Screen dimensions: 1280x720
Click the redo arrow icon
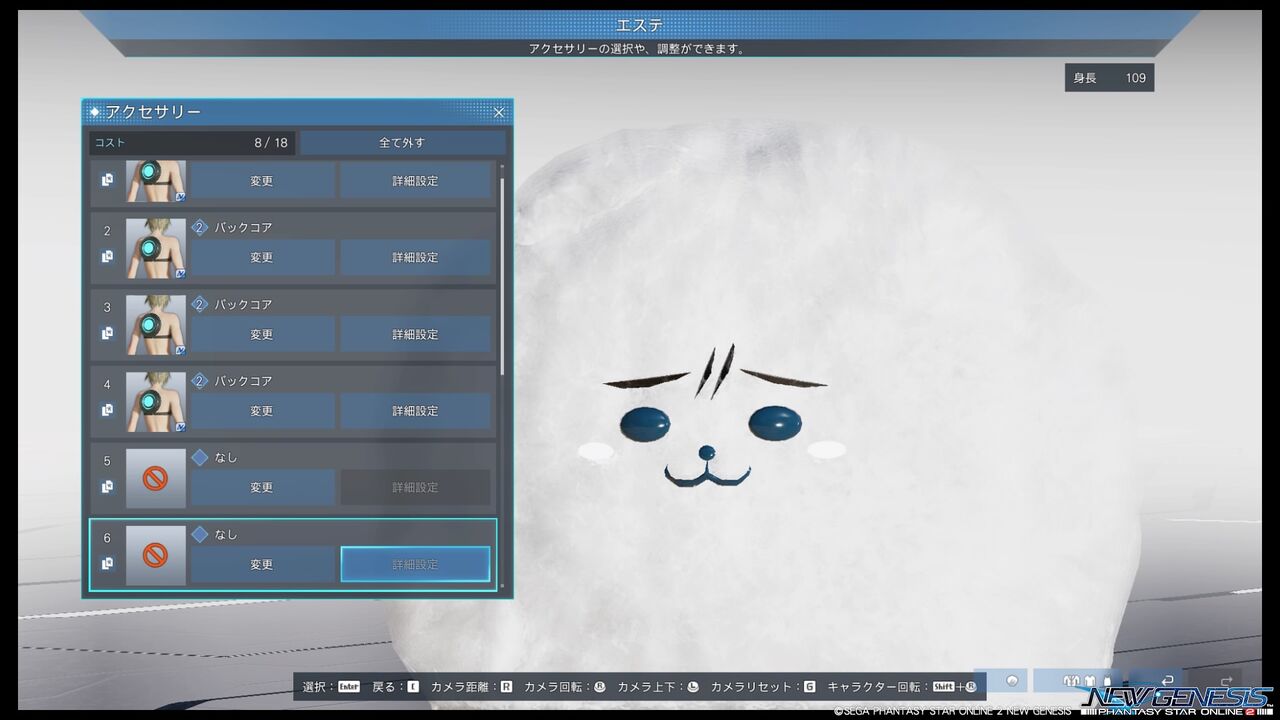1226,681
